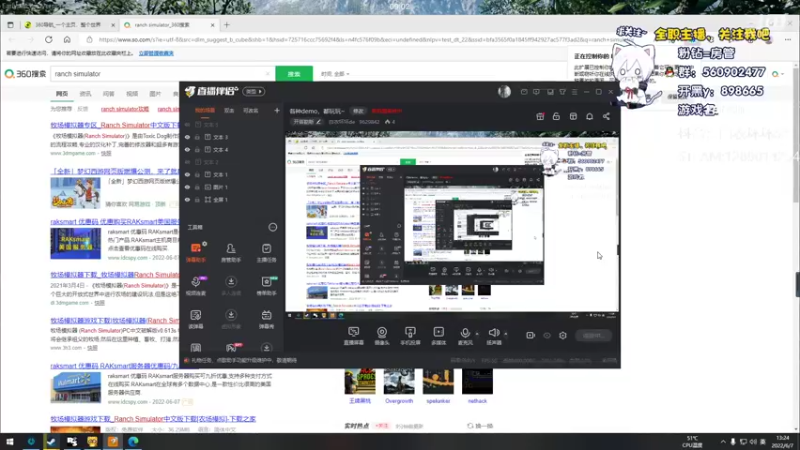Open the microphone voice tool in the toolbox
This screenshot has height=450, width=800.
click(196, 285)
